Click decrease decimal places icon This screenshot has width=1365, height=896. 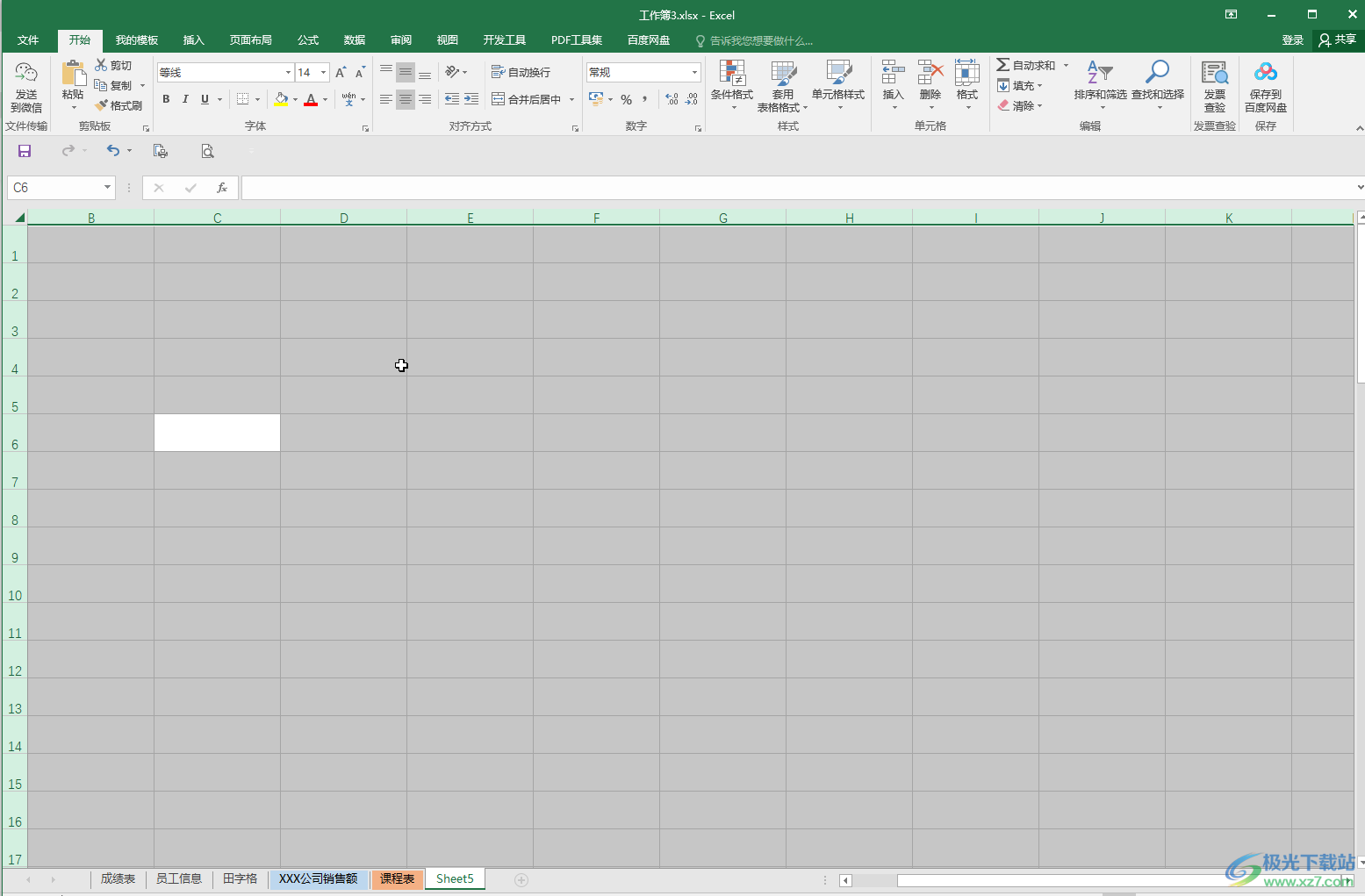point(692,99)
